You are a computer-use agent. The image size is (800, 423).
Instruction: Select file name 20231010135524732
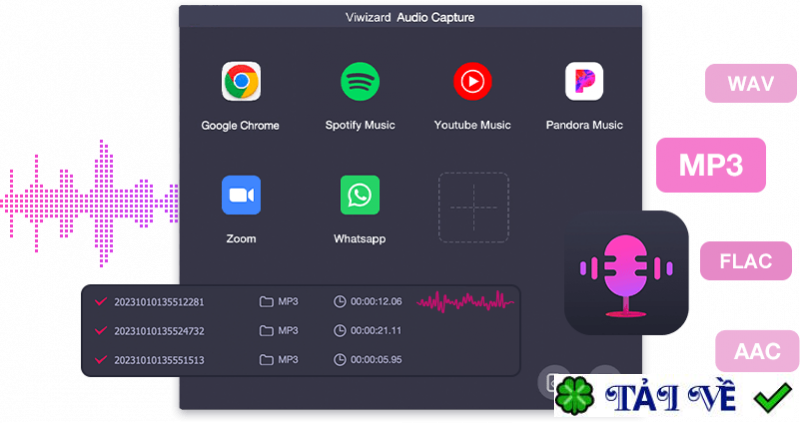pyautogui.click(x=159, y=331)
